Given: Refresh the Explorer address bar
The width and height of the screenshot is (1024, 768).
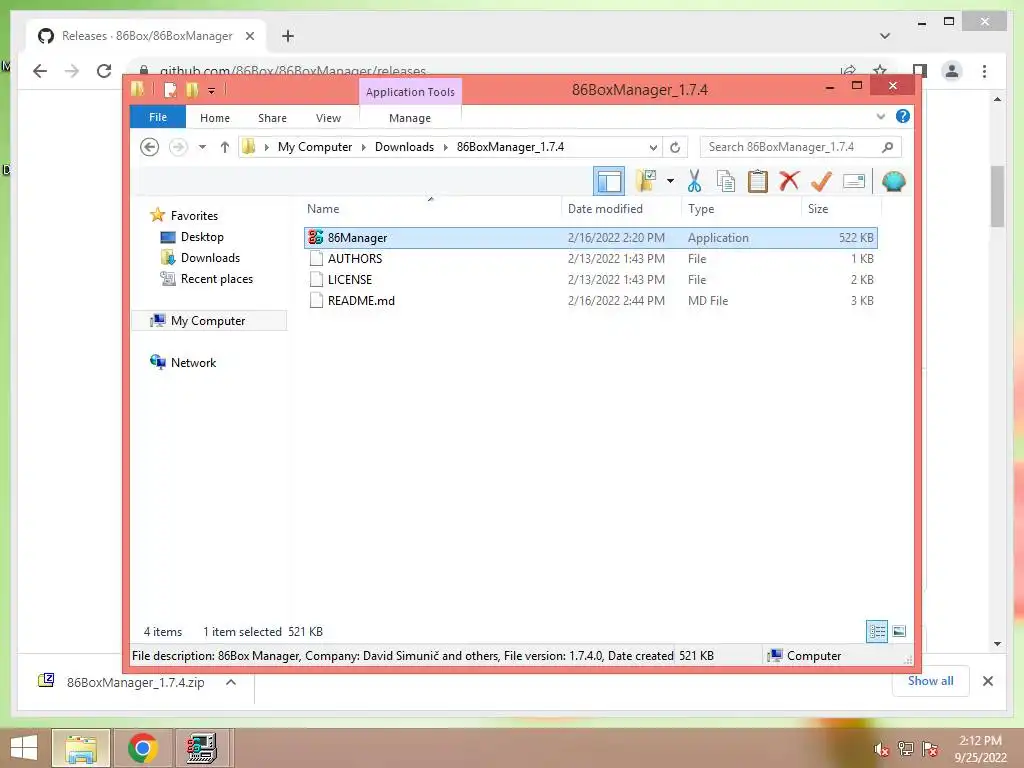Looking at the screenshot, I should (675, 147).
